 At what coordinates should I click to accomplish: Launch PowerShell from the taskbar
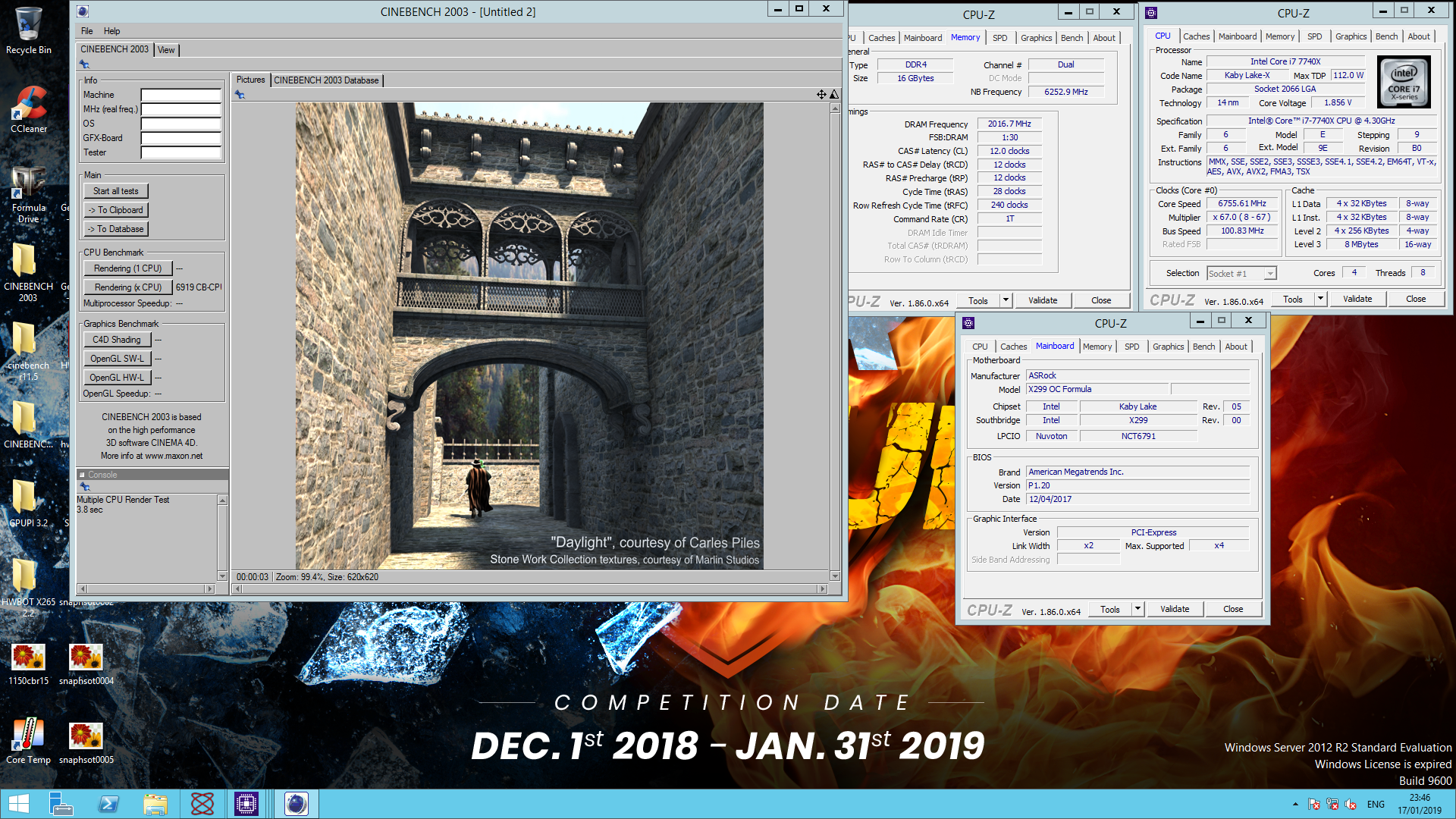coord(108,804)
